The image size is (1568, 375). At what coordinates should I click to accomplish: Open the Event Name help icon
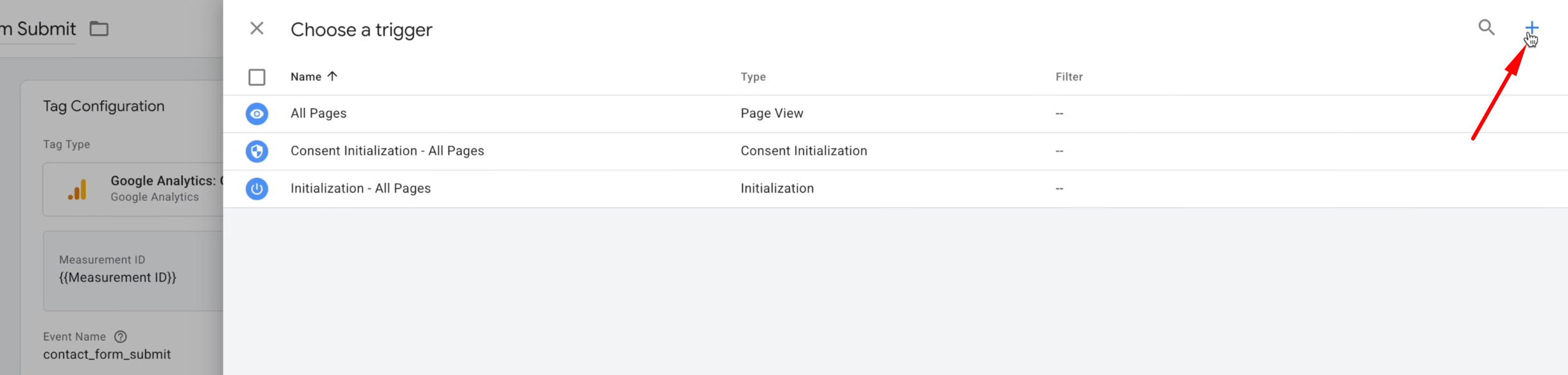121,336
